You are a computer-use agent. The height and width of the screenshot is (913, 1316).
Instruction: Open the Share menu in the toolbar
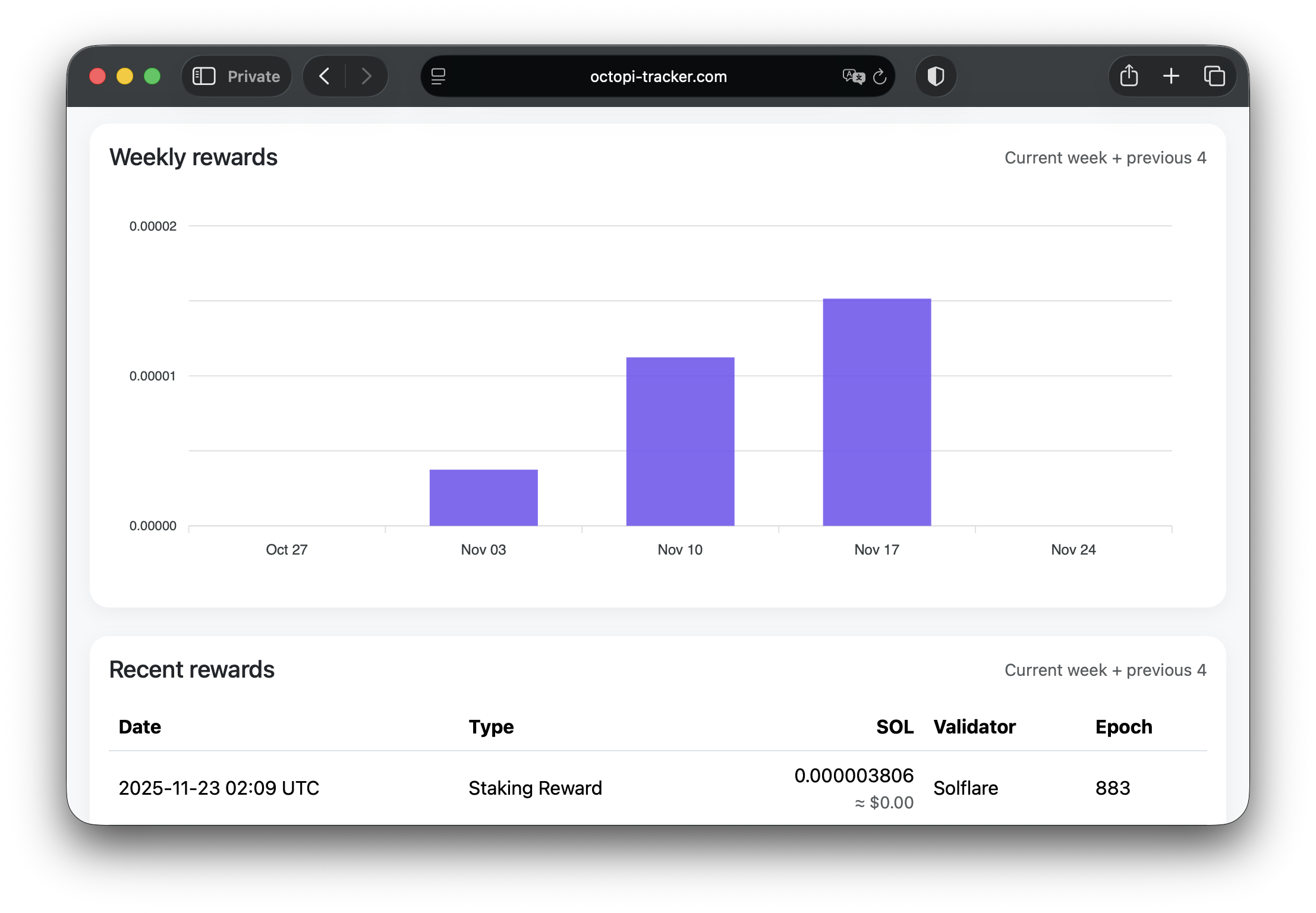1128,76
